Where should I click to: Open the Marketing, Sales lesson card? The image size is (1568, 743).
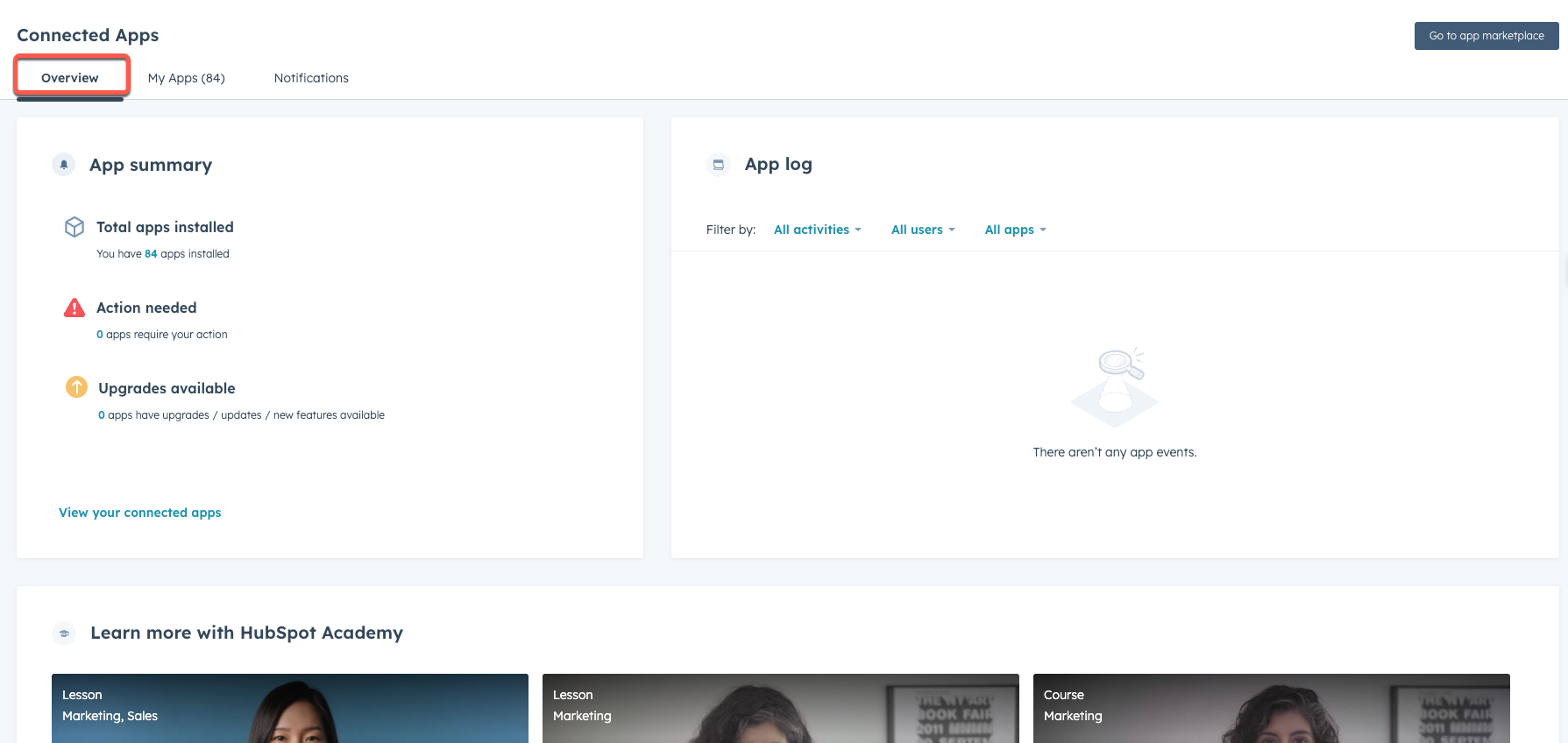(290, 708)
